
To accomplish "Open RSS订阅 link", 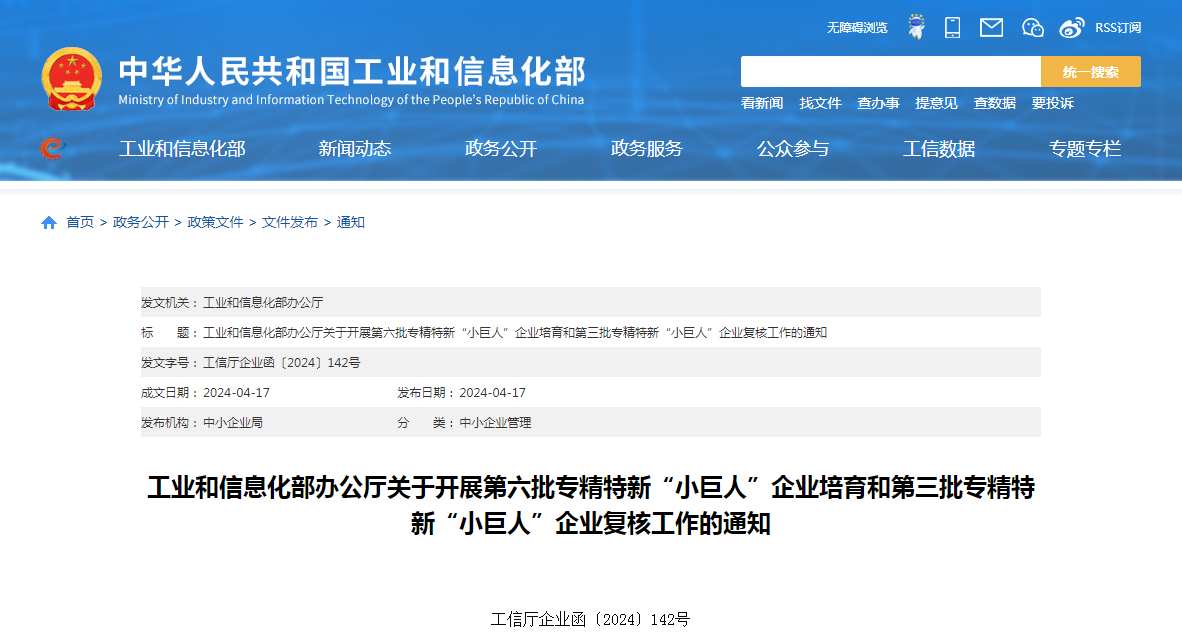I will point(1118,28).
